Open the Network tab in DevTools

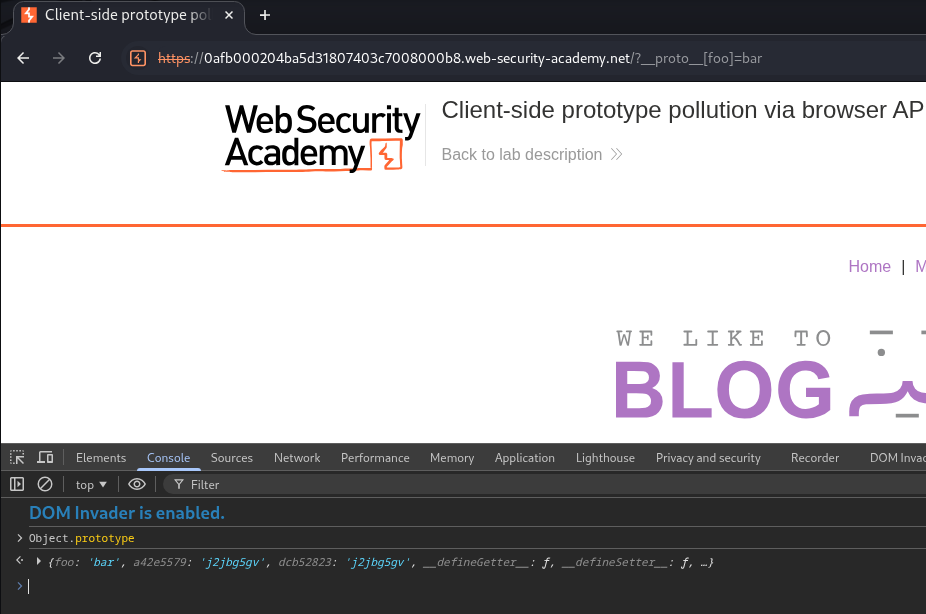[x=297, y=458]
